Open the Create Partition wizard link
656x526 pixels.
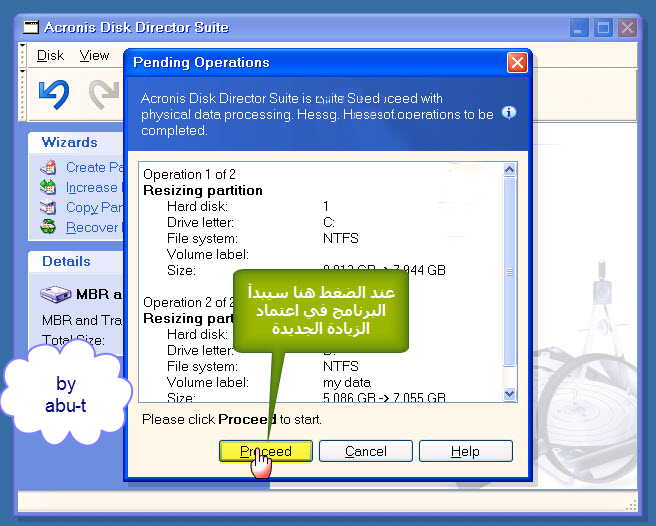(95, 167)
